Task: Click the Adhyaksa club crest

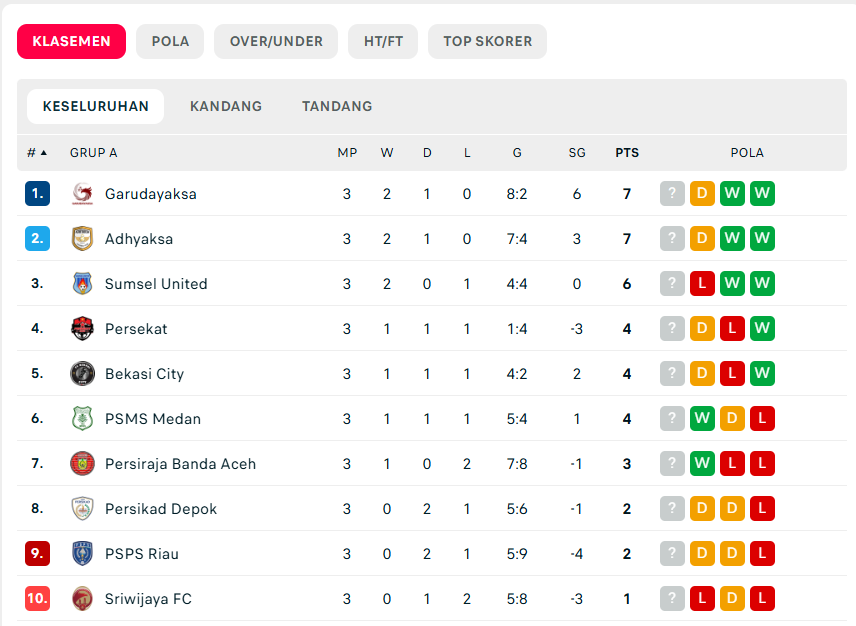Action: coord(82,239)
